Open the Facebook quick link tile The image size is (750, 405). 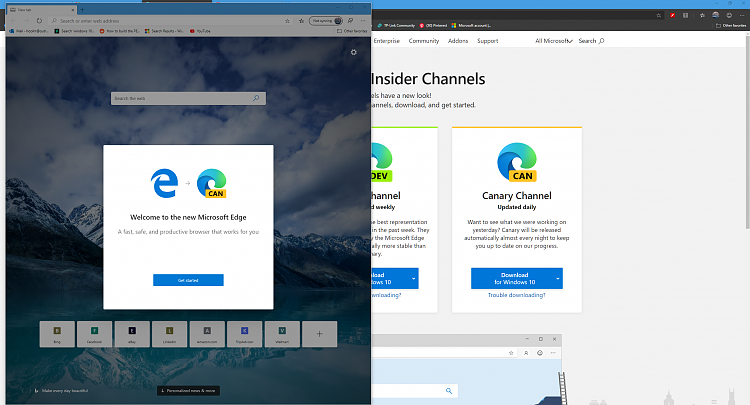[94, 334]
